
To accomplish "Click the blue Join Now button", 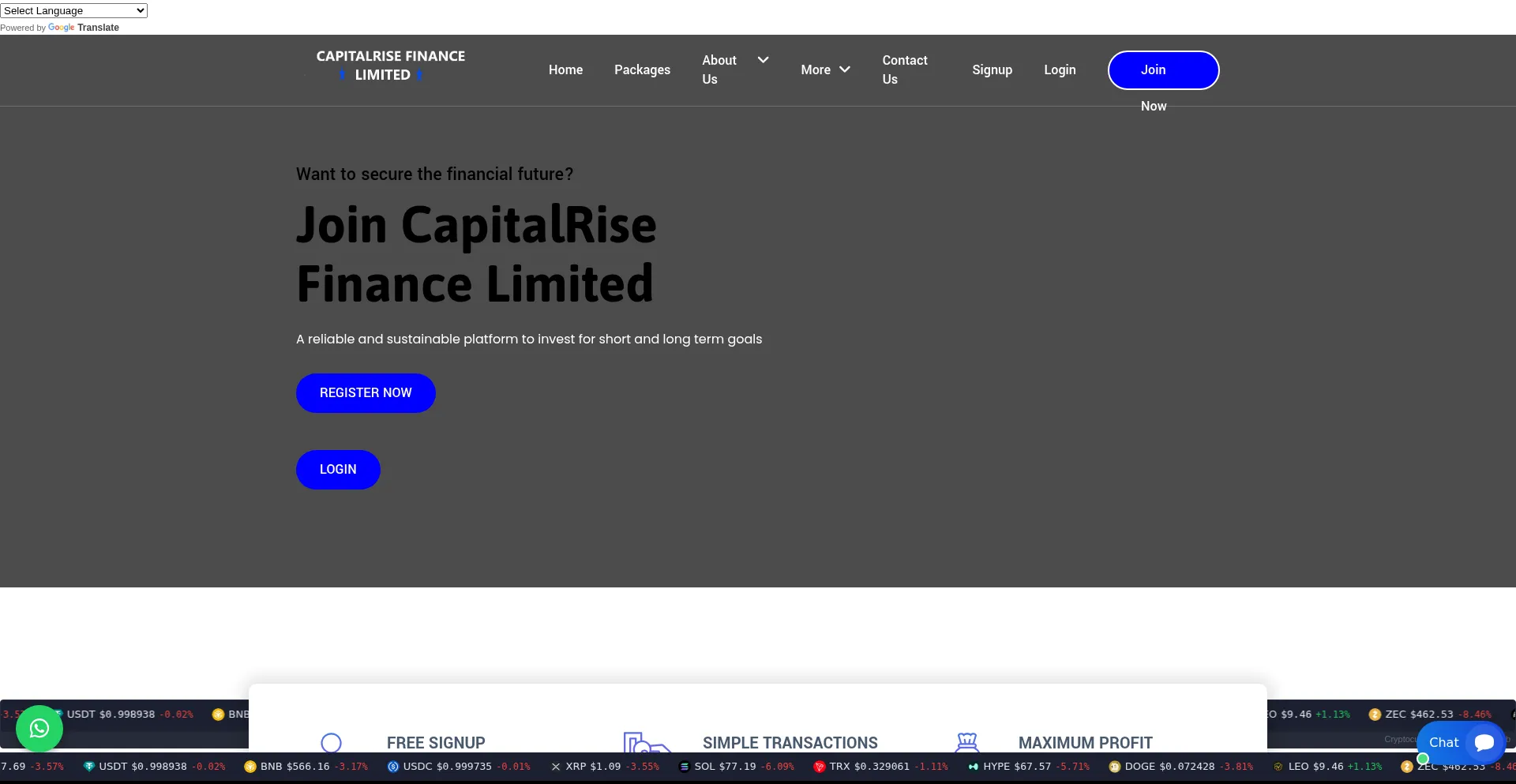I will pyautogui.click(x=1163, y=70).
